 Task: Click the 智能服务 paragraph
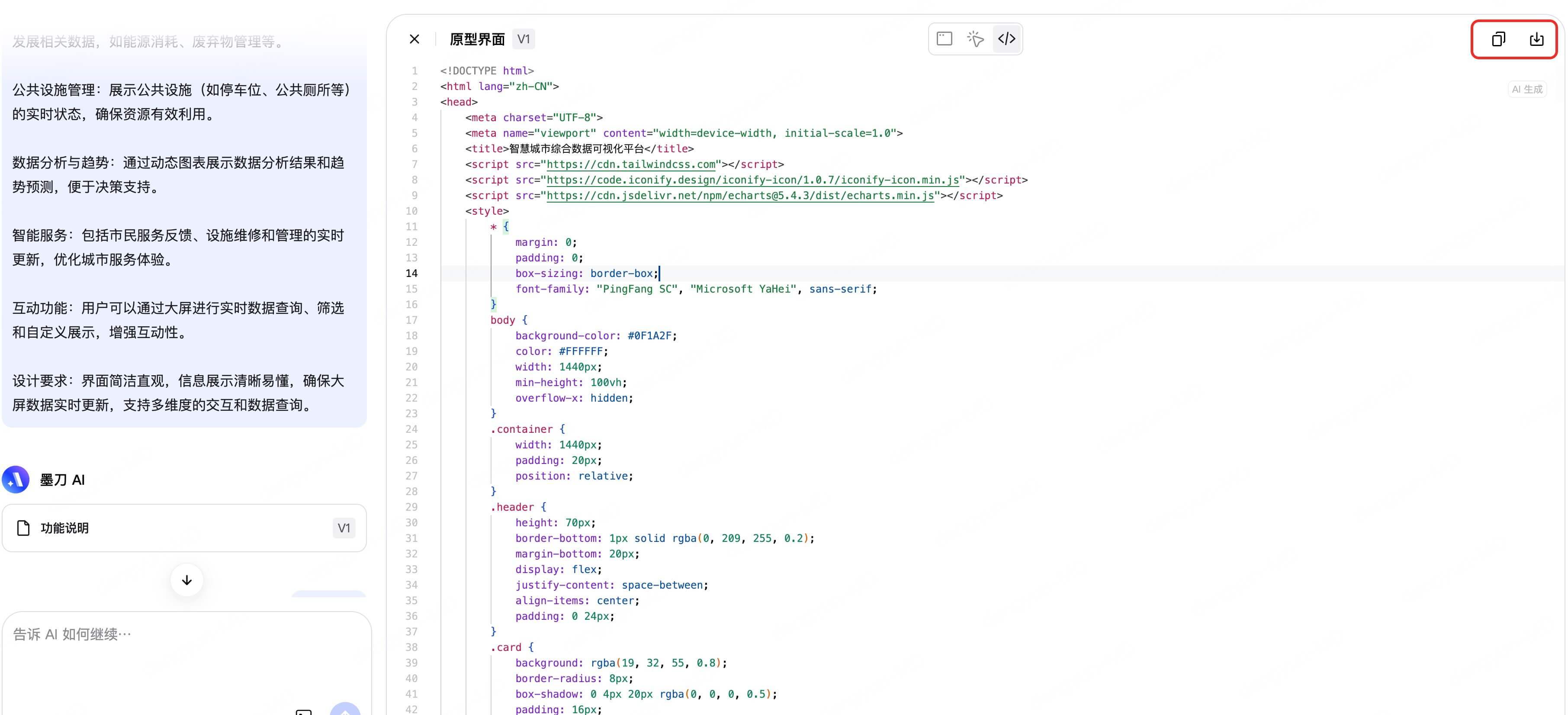coord(178,248)
